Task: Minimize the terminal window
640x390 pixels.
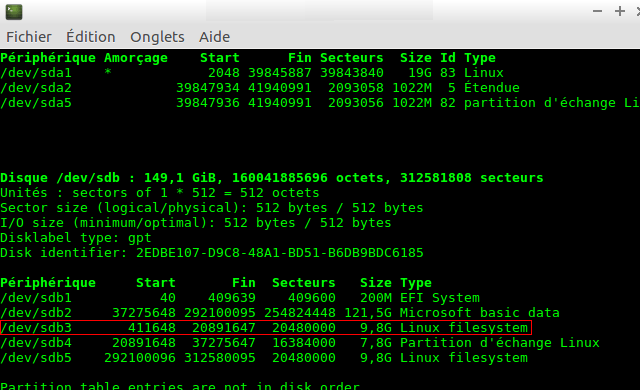Action: pos(597,11)
